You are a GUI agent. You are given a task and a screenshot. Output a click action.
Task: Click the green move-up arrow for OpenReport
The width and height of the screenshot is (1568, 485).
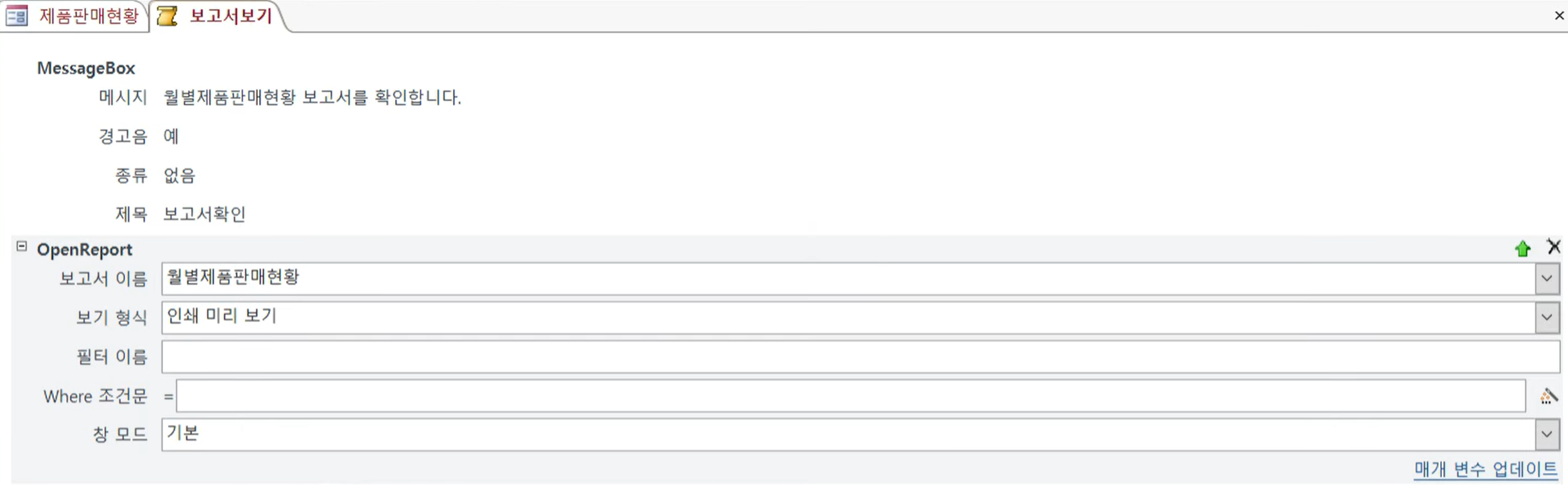tap(1522, 249)
